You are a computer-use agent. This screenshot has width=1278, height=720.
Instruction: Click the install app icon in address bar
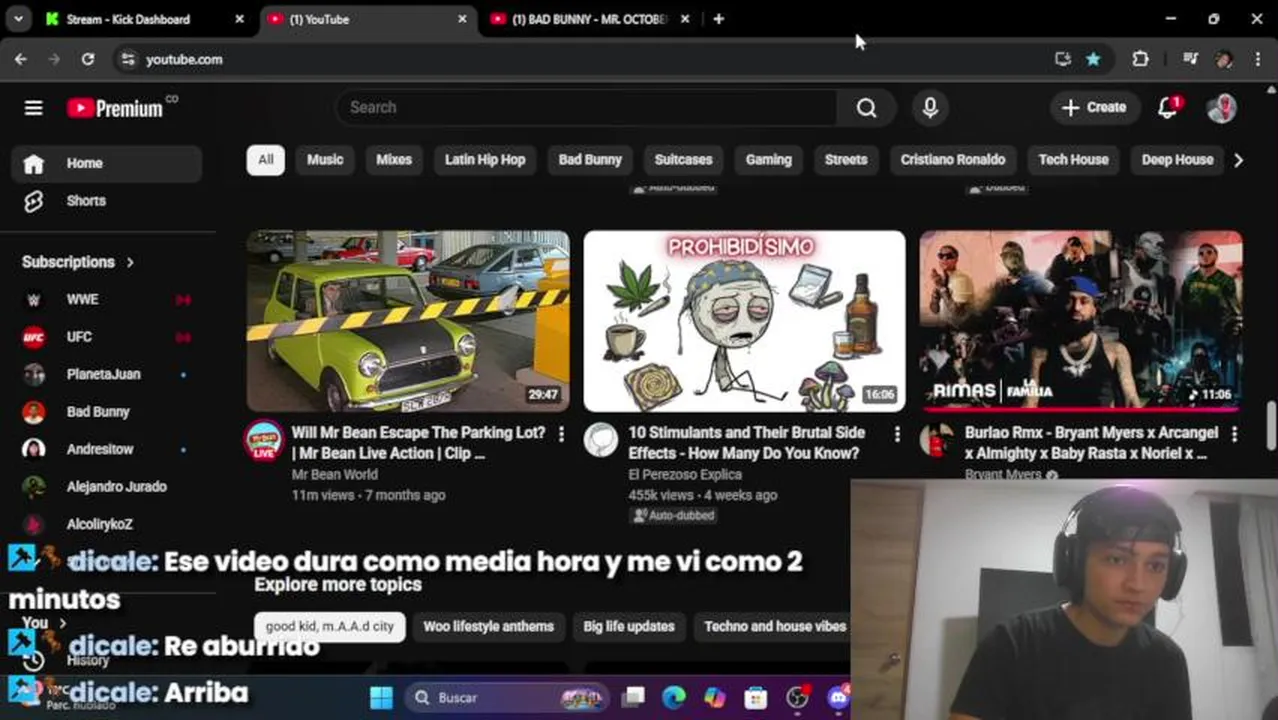[x=1062, y=60]
